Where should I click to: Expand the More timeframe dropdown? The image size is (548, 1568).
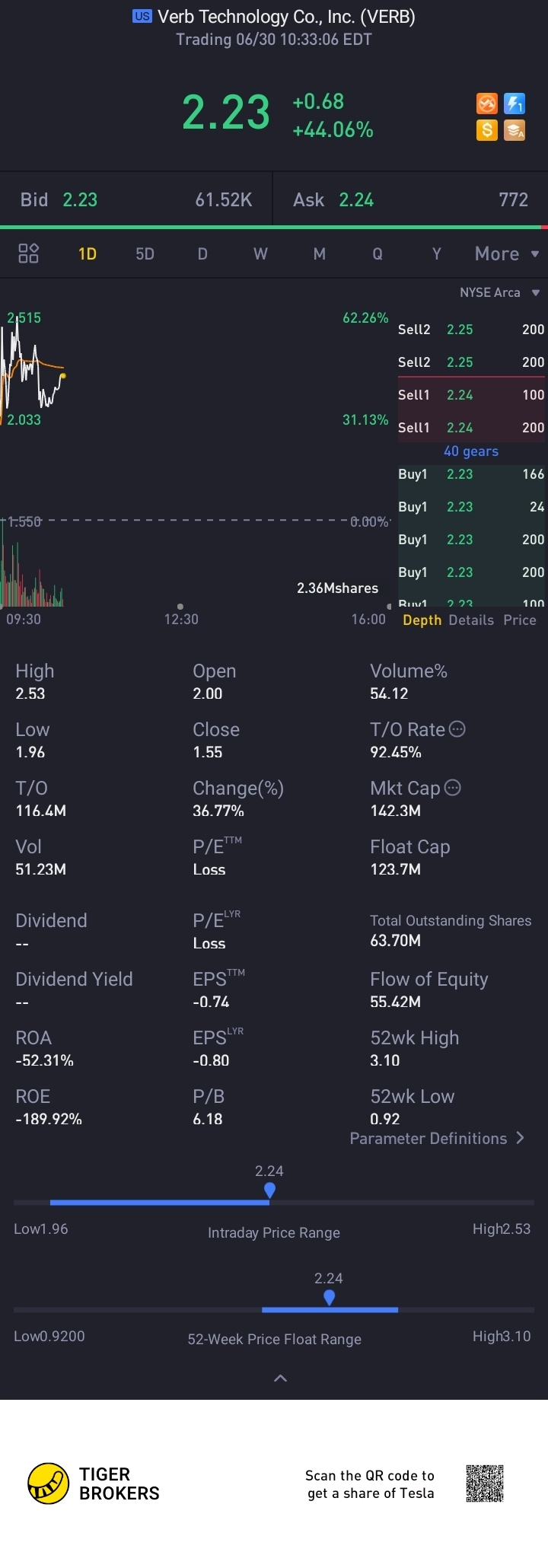506,253
